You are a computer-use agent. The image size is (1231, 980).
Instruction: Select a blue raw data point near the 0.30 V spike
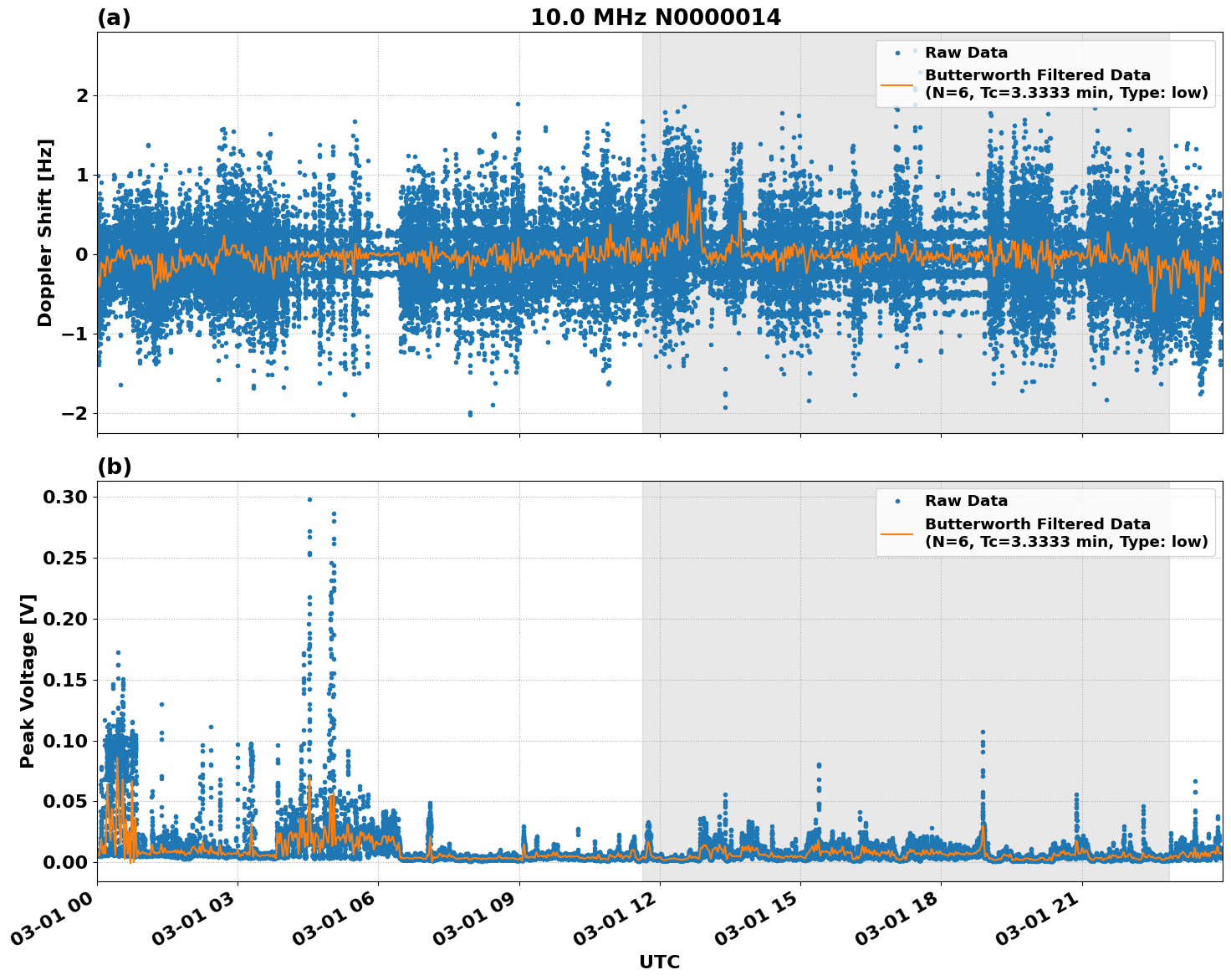(309, 499)
